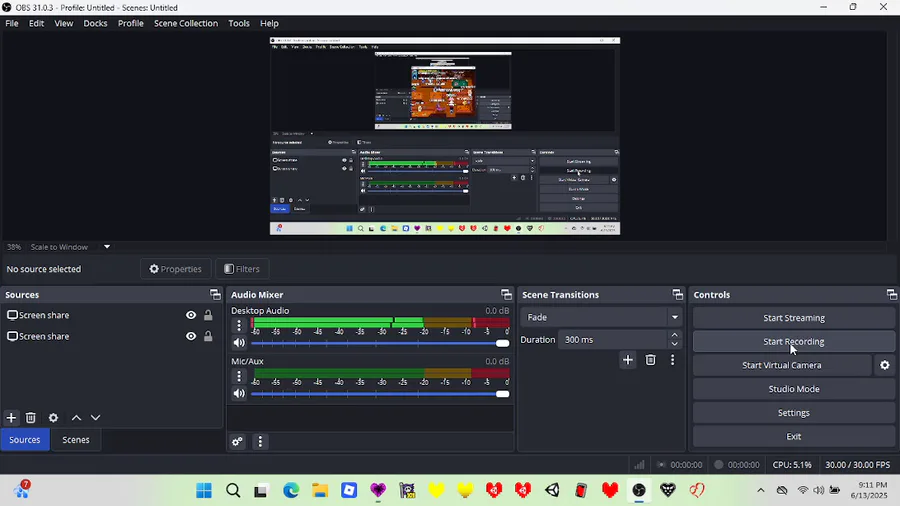Open the Fade transition dropdown

point(602,317)
